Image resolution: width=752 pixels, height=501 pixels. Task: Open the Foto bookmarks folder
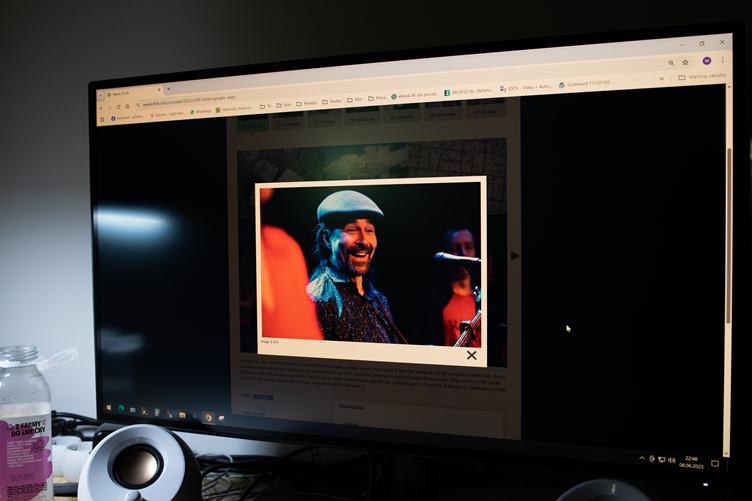284,104
